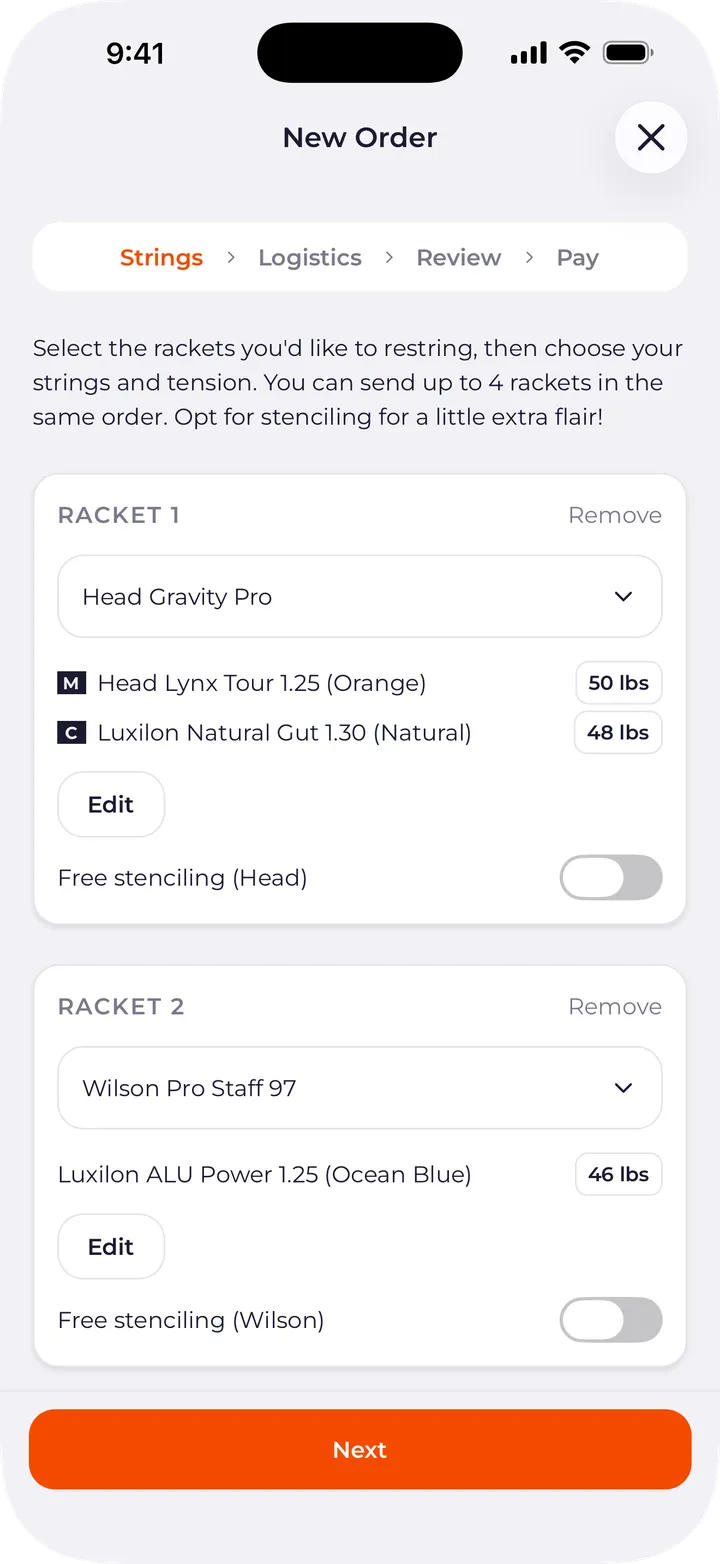Tap the orange Next button

(360, 1450)
